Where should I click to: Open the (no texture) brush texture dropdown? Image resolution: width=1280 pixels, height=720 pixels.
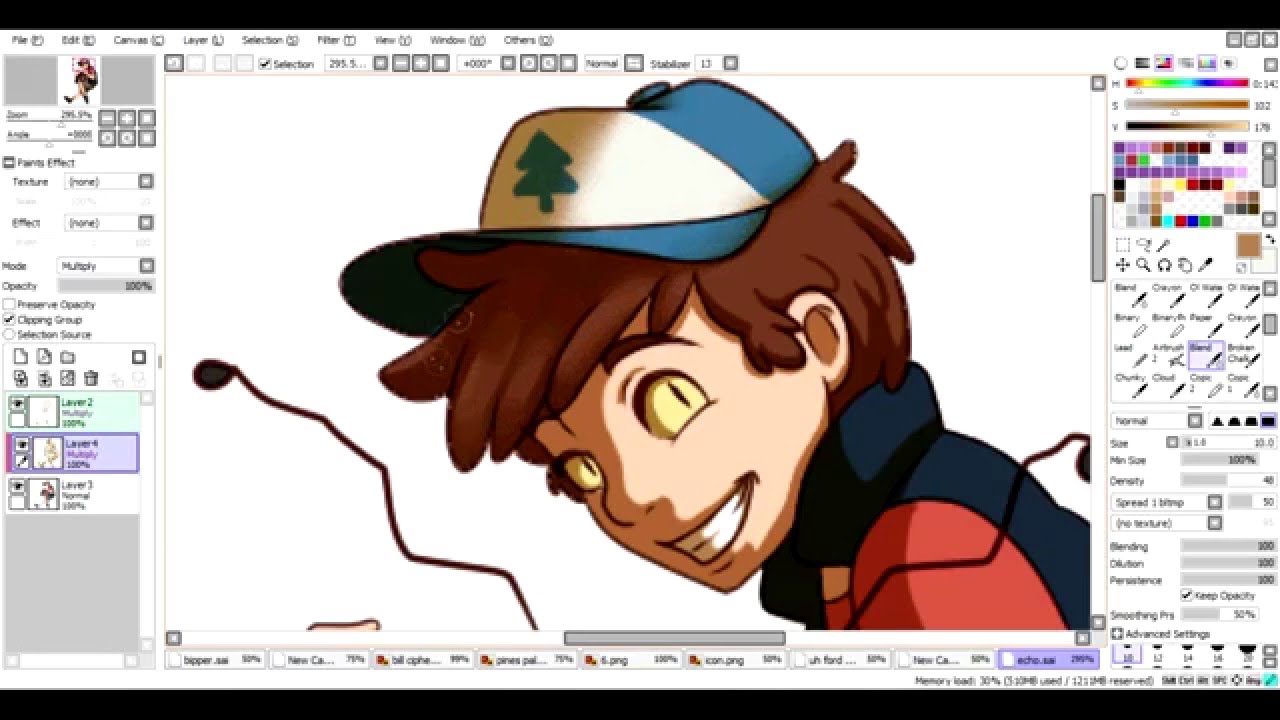click(1215, 523)
